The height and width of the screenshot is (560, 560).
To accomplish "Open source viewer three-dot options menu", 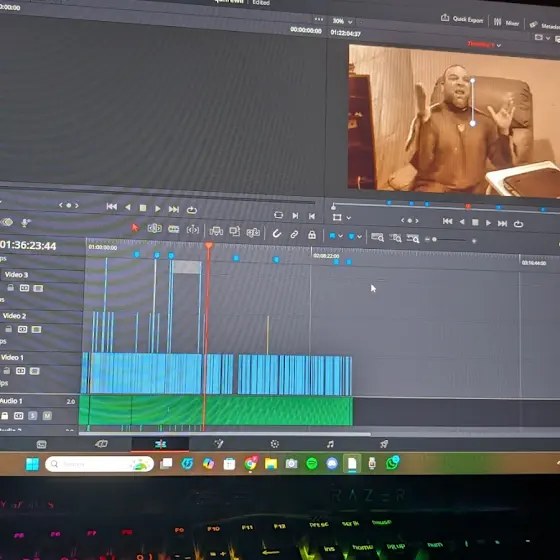I will point(319,19).
